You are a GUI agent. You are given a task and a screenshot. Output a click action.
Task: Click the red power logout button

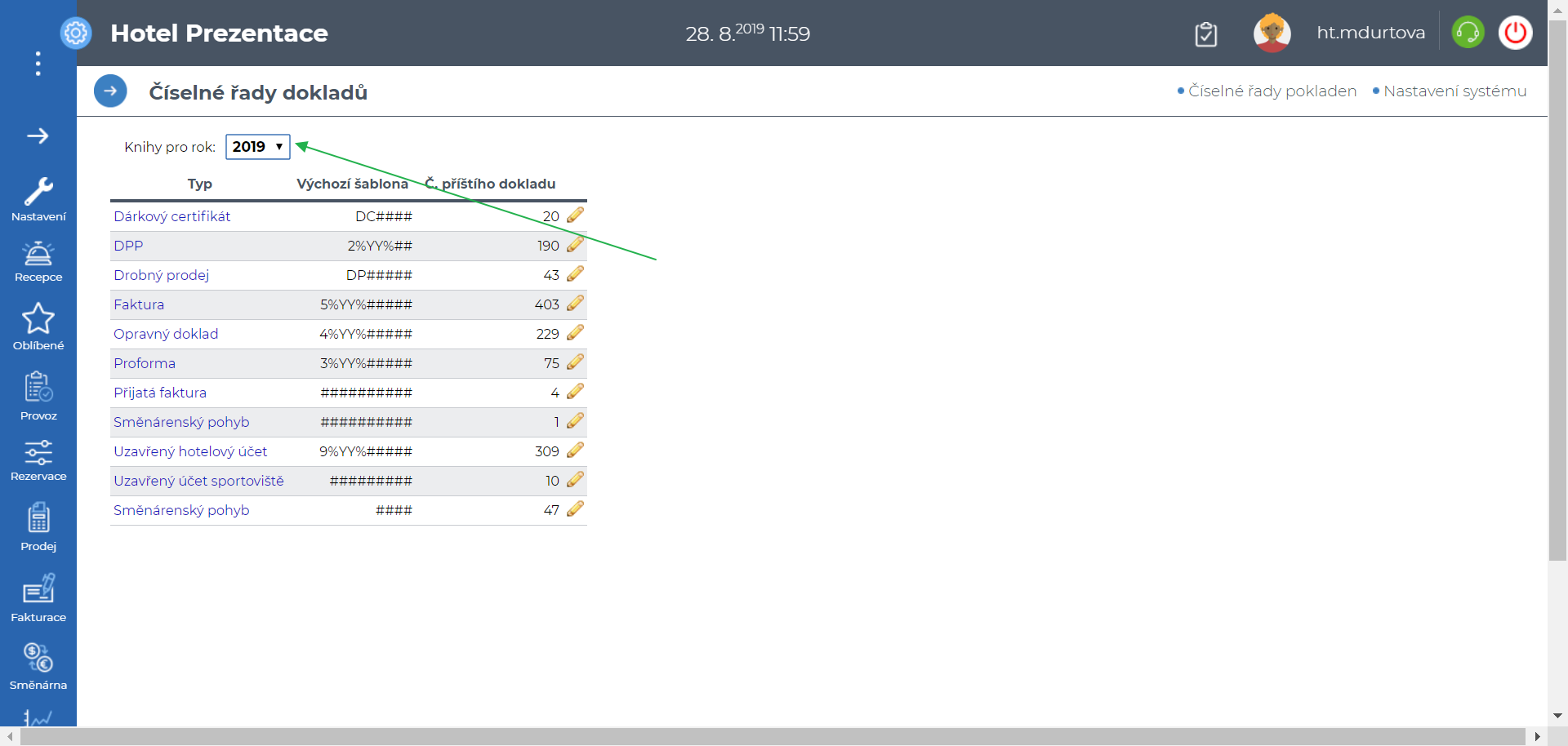pyautogui.click(x=1516, y=33)
